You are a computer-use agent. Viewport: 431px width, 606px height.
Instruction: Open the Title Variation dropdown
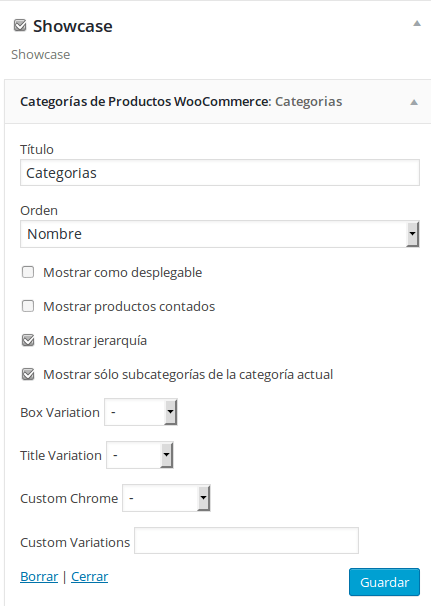140,455
